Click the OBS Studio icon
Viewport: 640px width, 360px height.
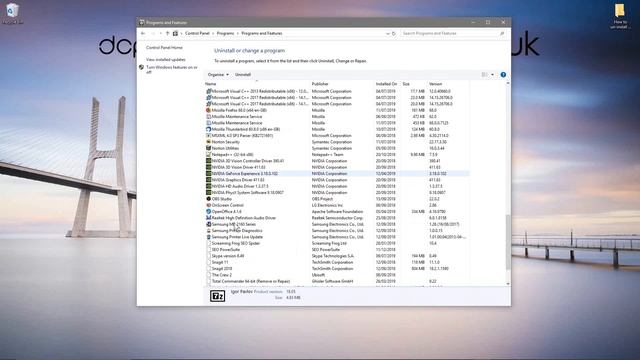click(209, 199)
